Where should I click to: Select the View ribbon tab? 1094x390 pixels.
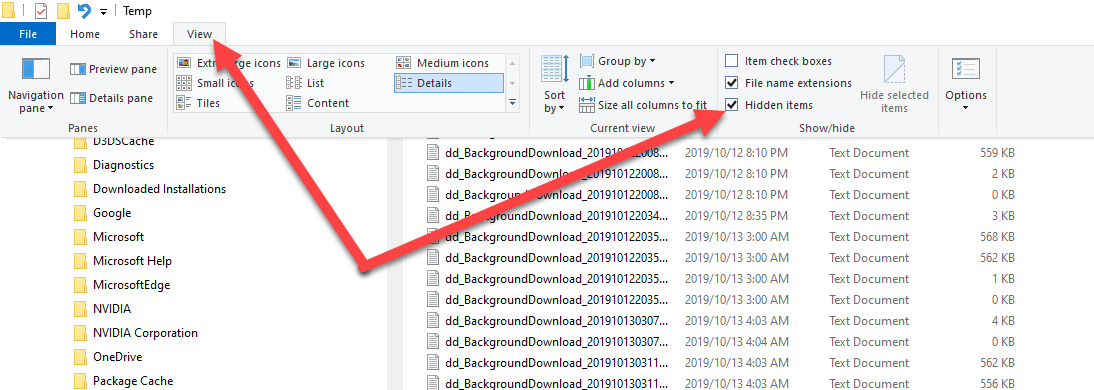(x=199, y=34)
